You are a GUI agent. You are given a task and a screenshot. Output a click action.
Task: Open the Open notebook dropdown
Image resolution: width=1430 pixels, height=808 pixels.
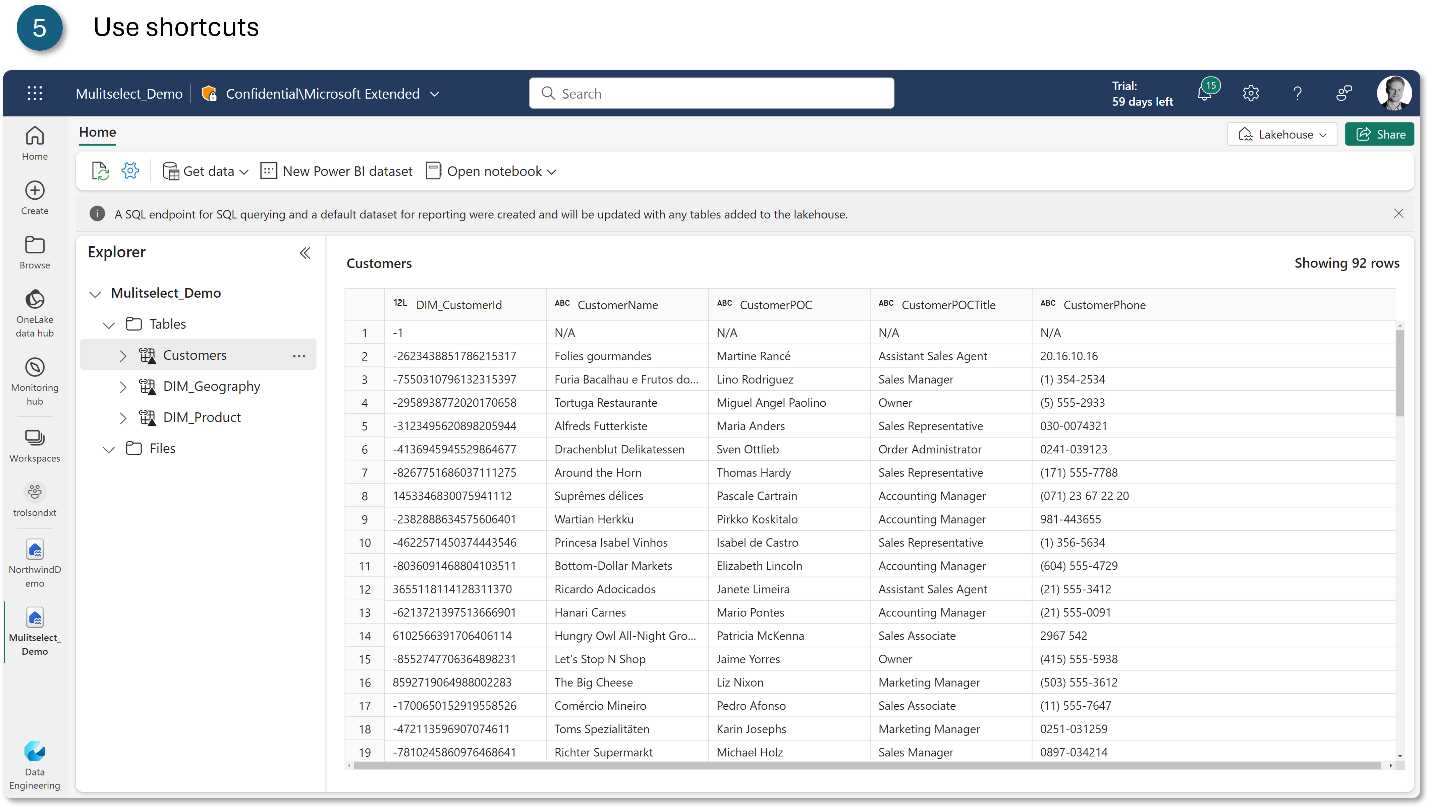point(490,171)
